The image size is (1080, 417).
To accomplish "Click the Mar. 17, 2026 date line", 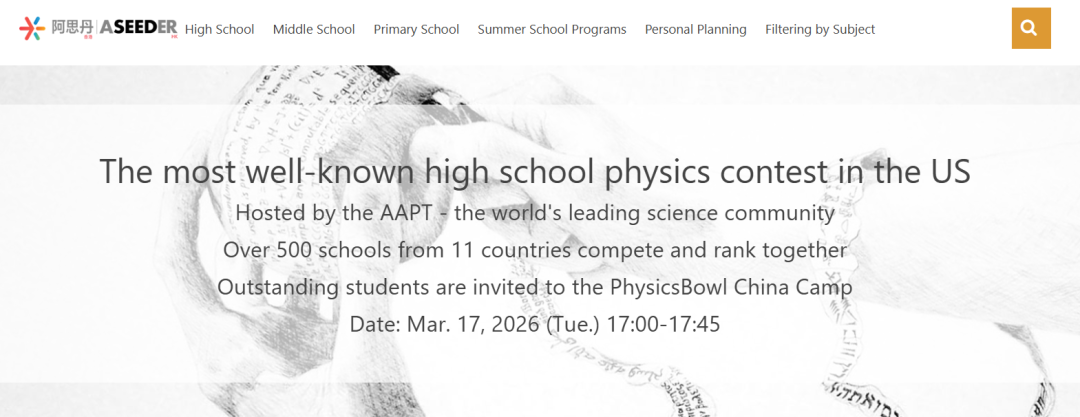I will pos(534,323).
